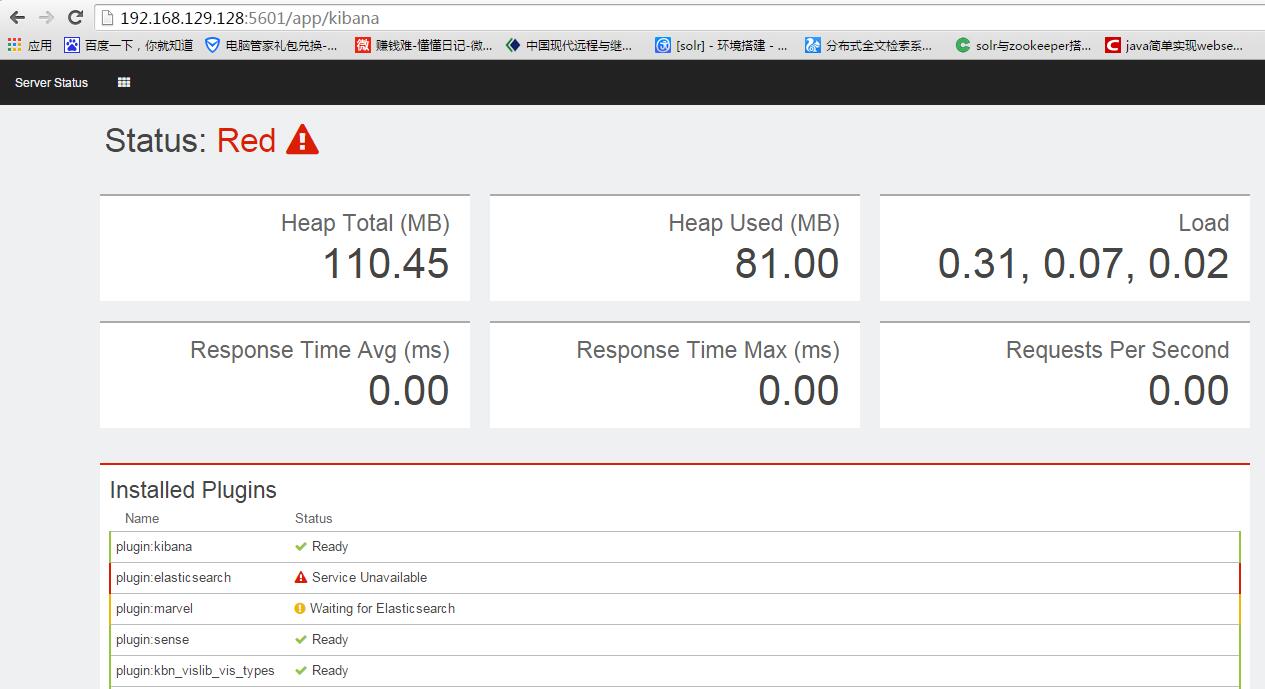This screenshot has width=1265, height=689.
Task: Open the 赚钱难-懂懂日记 bookmark
Action: [x=424, y=45]
